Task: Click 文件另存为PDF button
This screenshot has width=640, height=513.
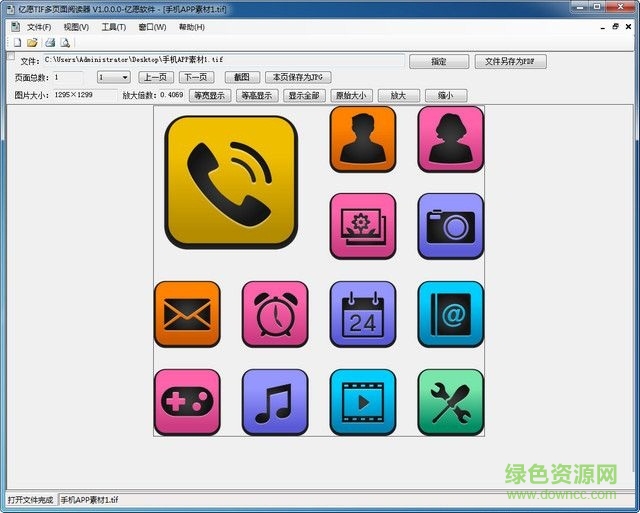Action: [x=510, y=62]
